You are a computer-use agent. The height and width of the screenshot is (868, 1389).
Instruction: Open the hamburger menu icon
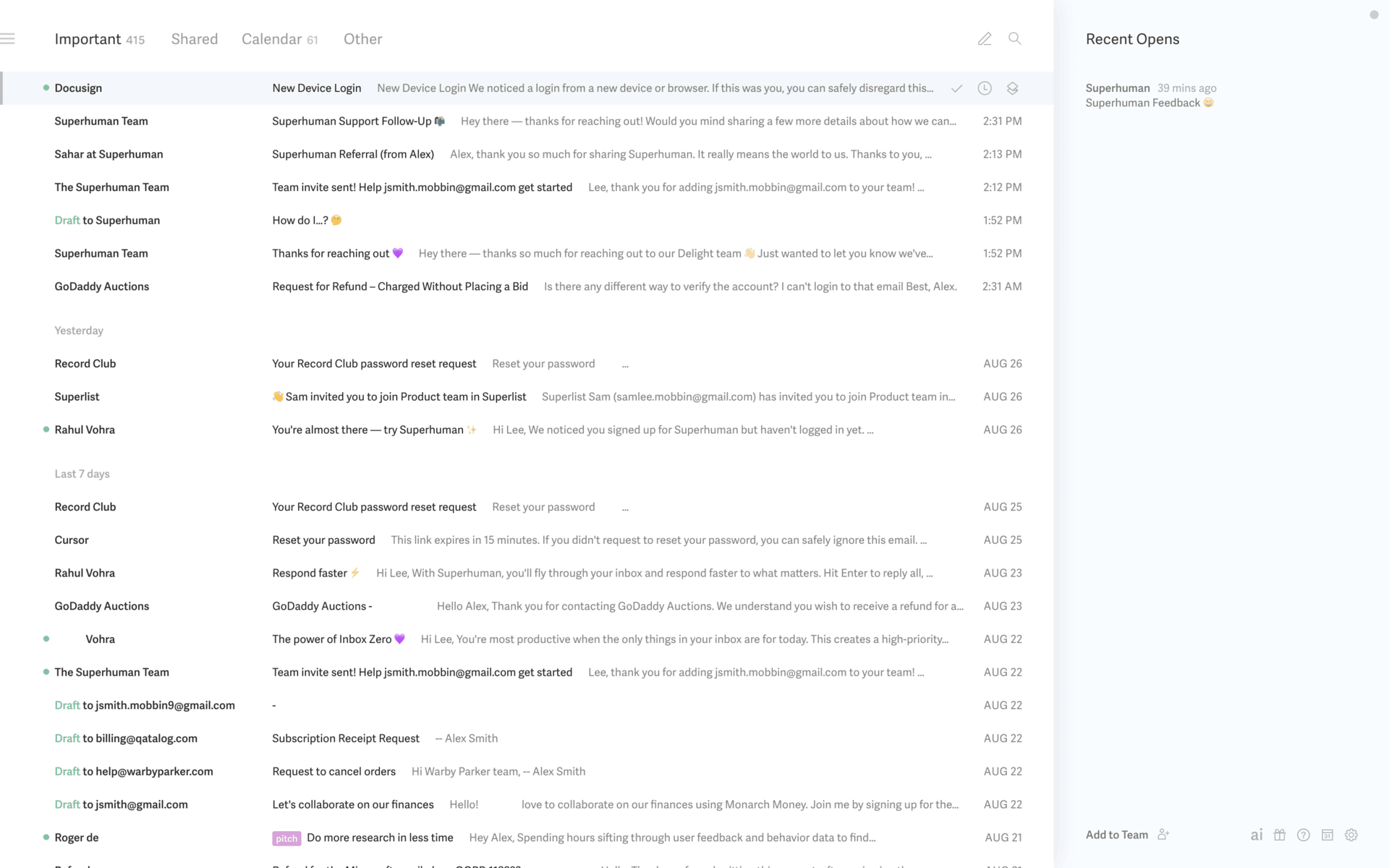(7, 39)
